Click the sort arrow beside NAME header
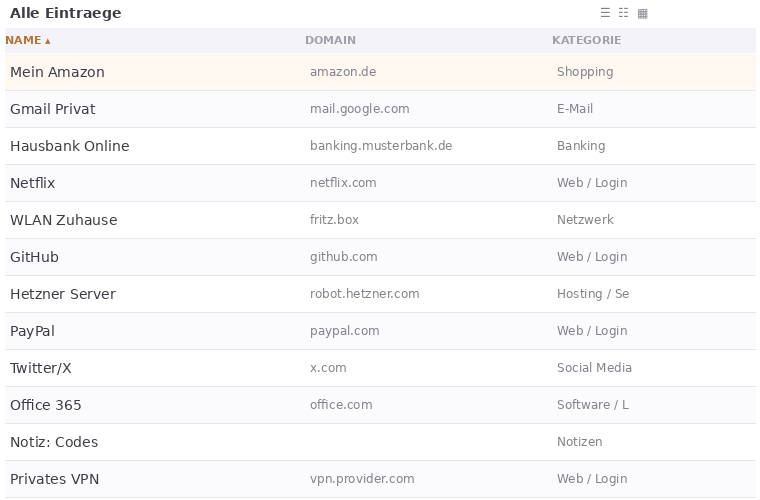This screenshot has height=500, width=760. [47, 41]
